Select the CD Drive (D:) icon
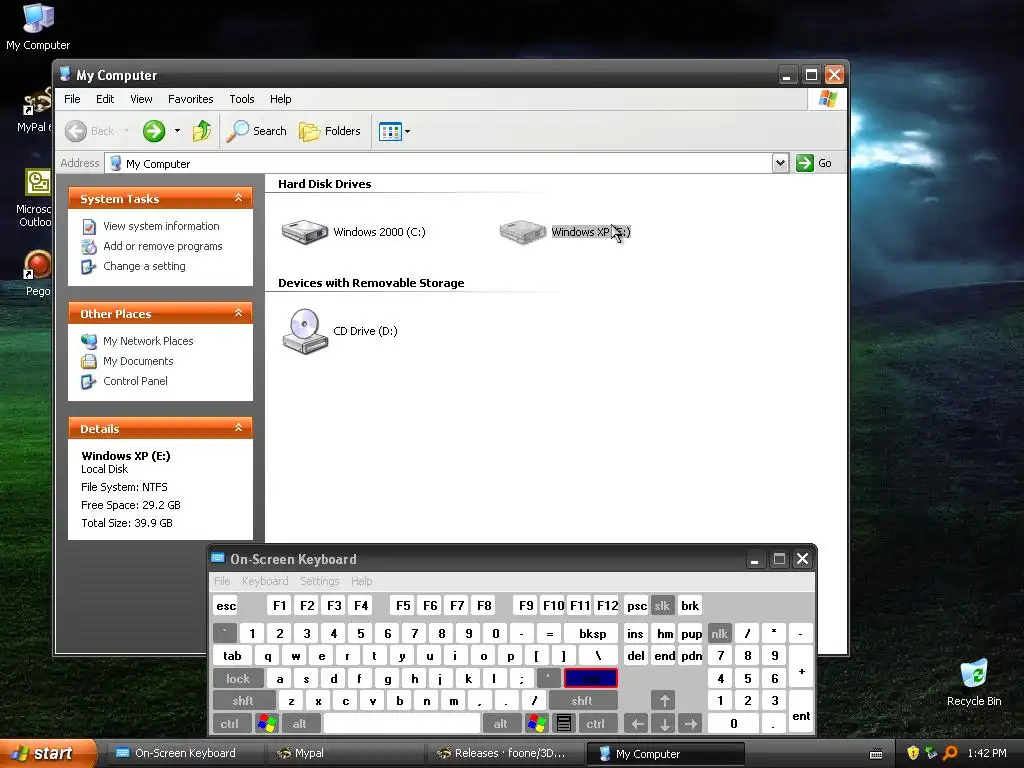This screenshot has width=1024, height=768. (x=305, y=331)
